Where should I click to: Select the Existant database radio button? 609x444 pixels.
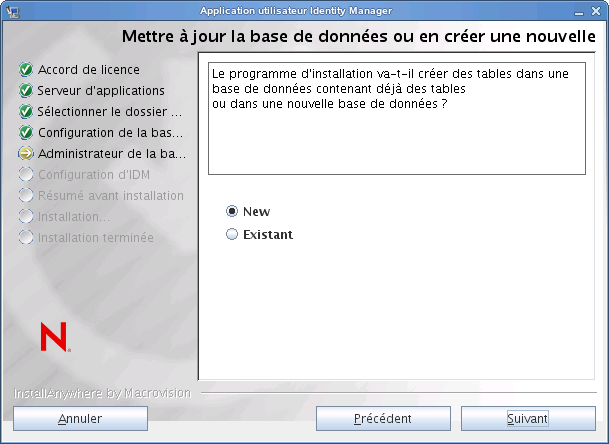point(232,234)
